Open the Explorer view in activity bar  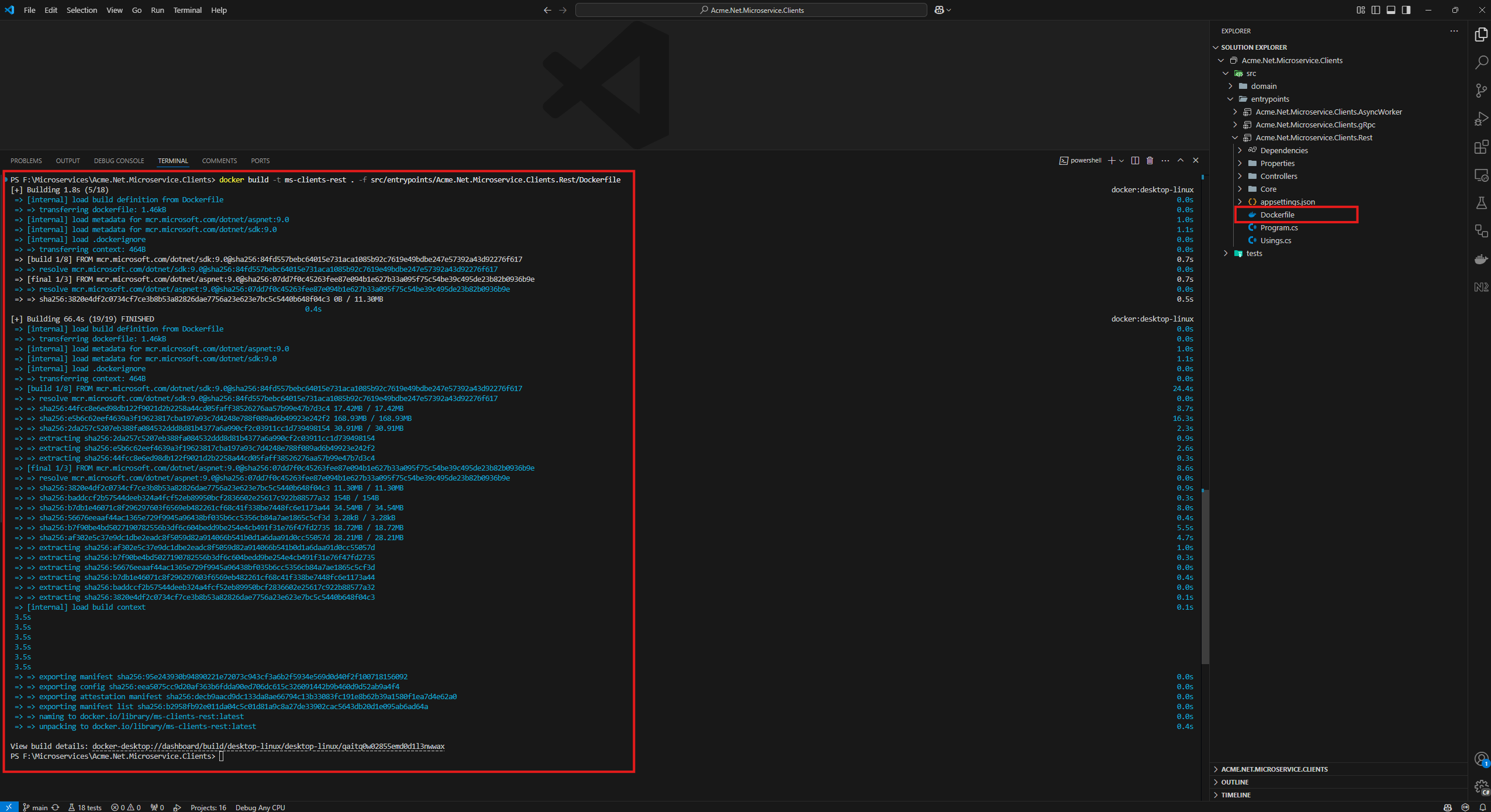(x=1481, y=34)
